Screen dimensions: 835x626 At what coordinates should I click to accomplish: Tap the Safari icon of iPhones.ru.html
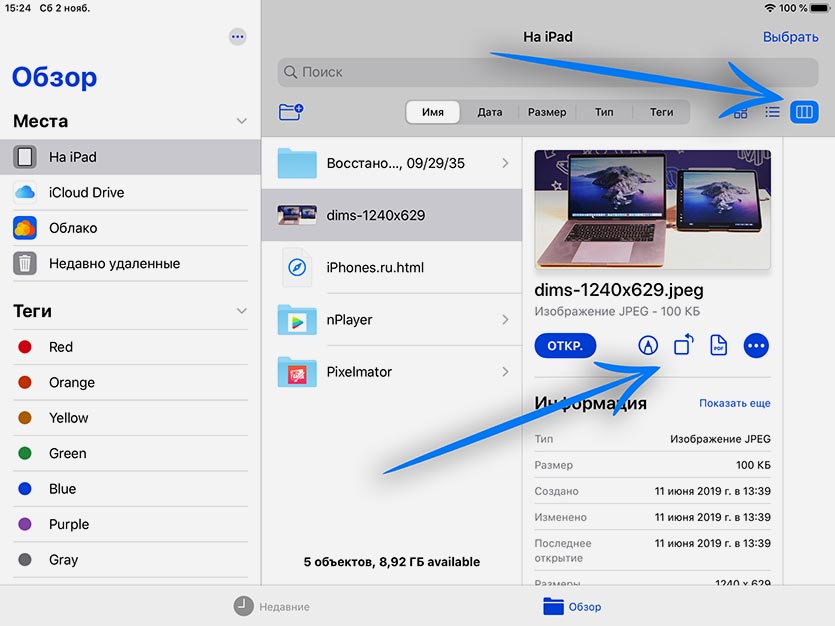pyautogui.click(x=297, y=267)
